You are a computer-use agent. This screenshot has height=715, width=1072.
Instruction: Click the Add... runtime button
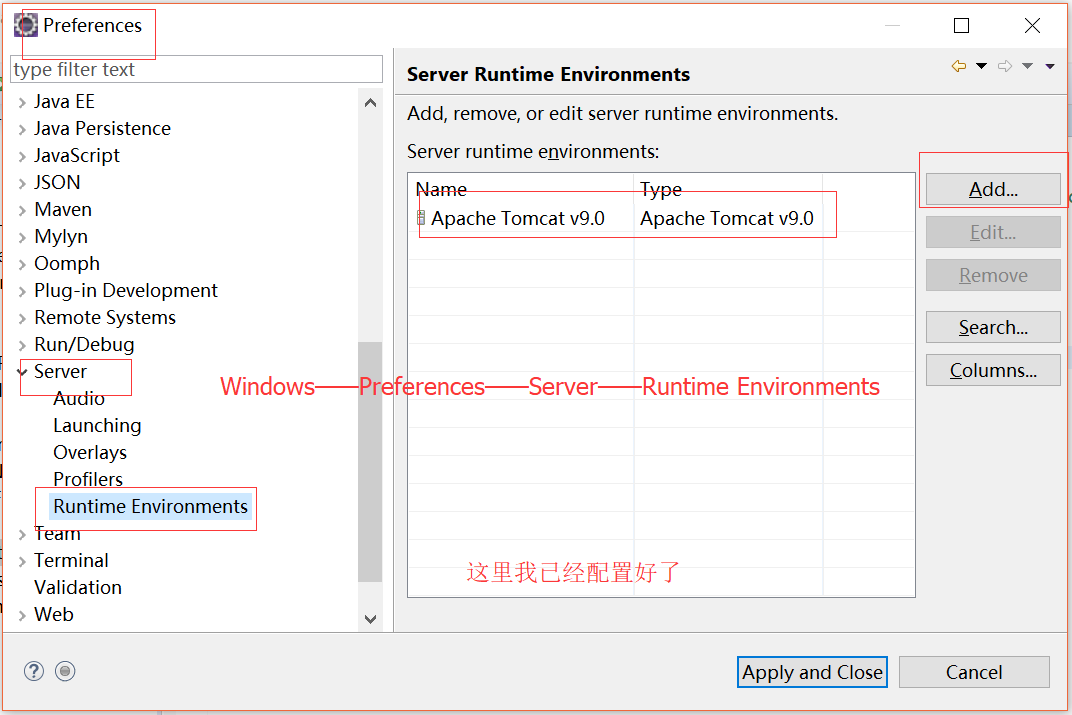point(993,189)
